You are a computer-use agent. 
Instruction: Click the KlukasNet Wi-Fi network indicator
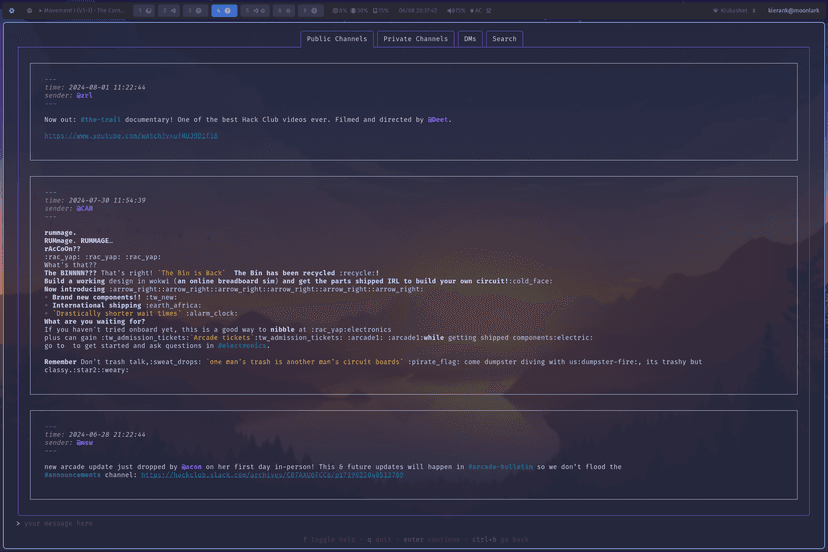730,11
